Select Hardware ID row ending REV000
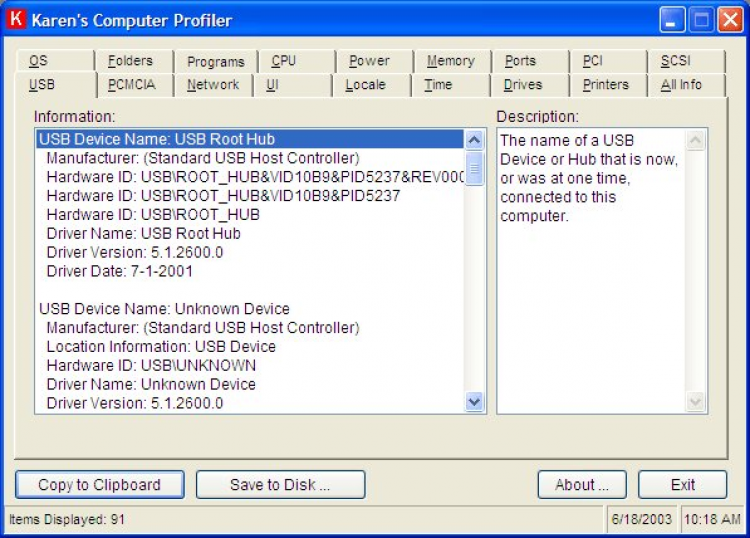This screenshot has height=538, width=750. [x=250, y=177]
